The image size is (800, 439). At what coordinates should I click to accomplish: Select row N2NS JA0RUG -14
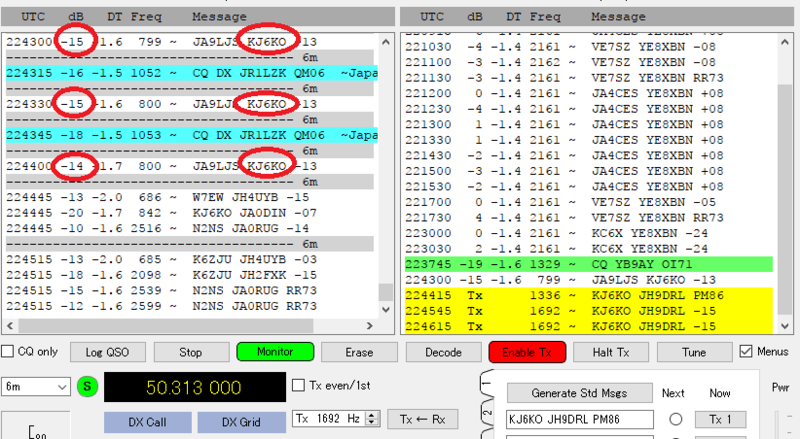tap(192, 229)
